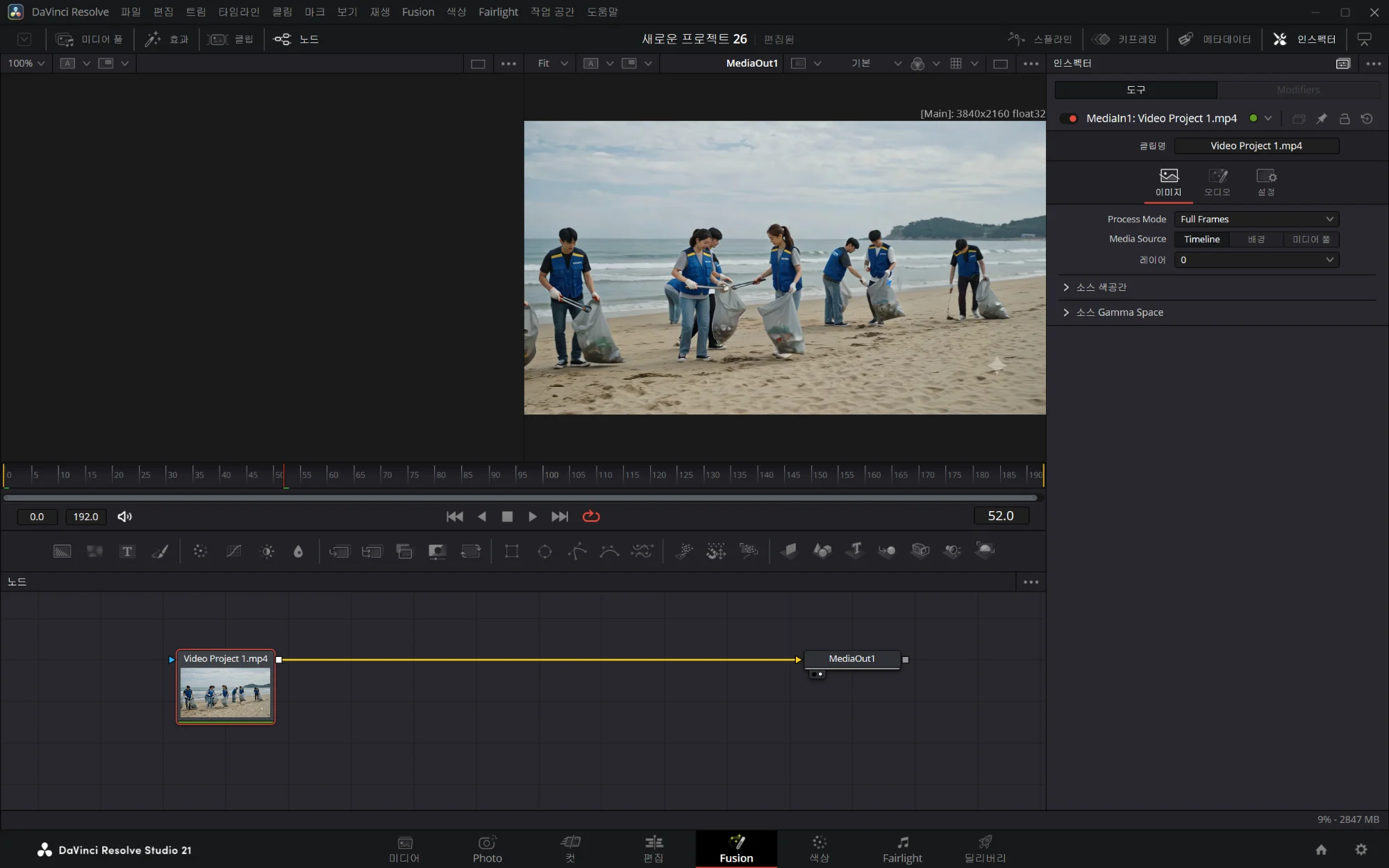1389x868 pixels.
Task: Add a Polygon mask node
Action: pos(577,551)
